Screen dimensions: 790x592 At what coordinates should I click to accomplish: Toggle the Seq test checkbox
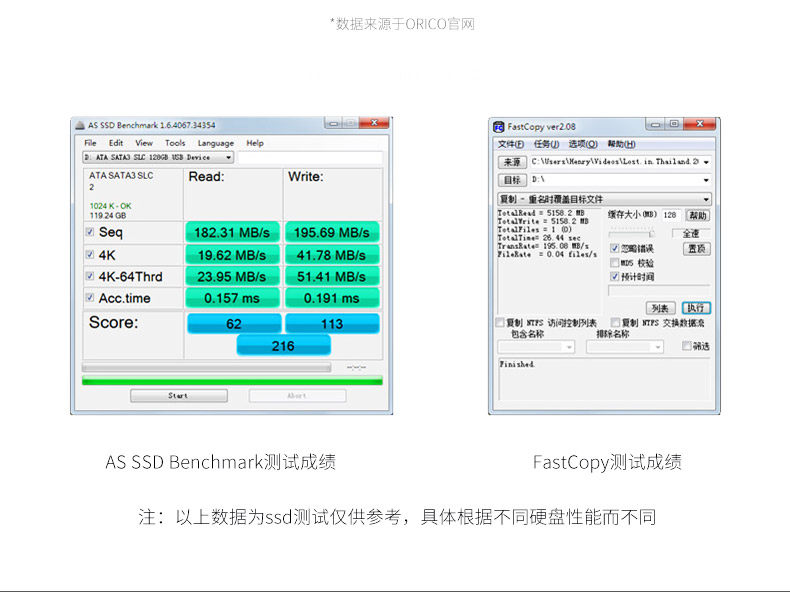(90, 232)
